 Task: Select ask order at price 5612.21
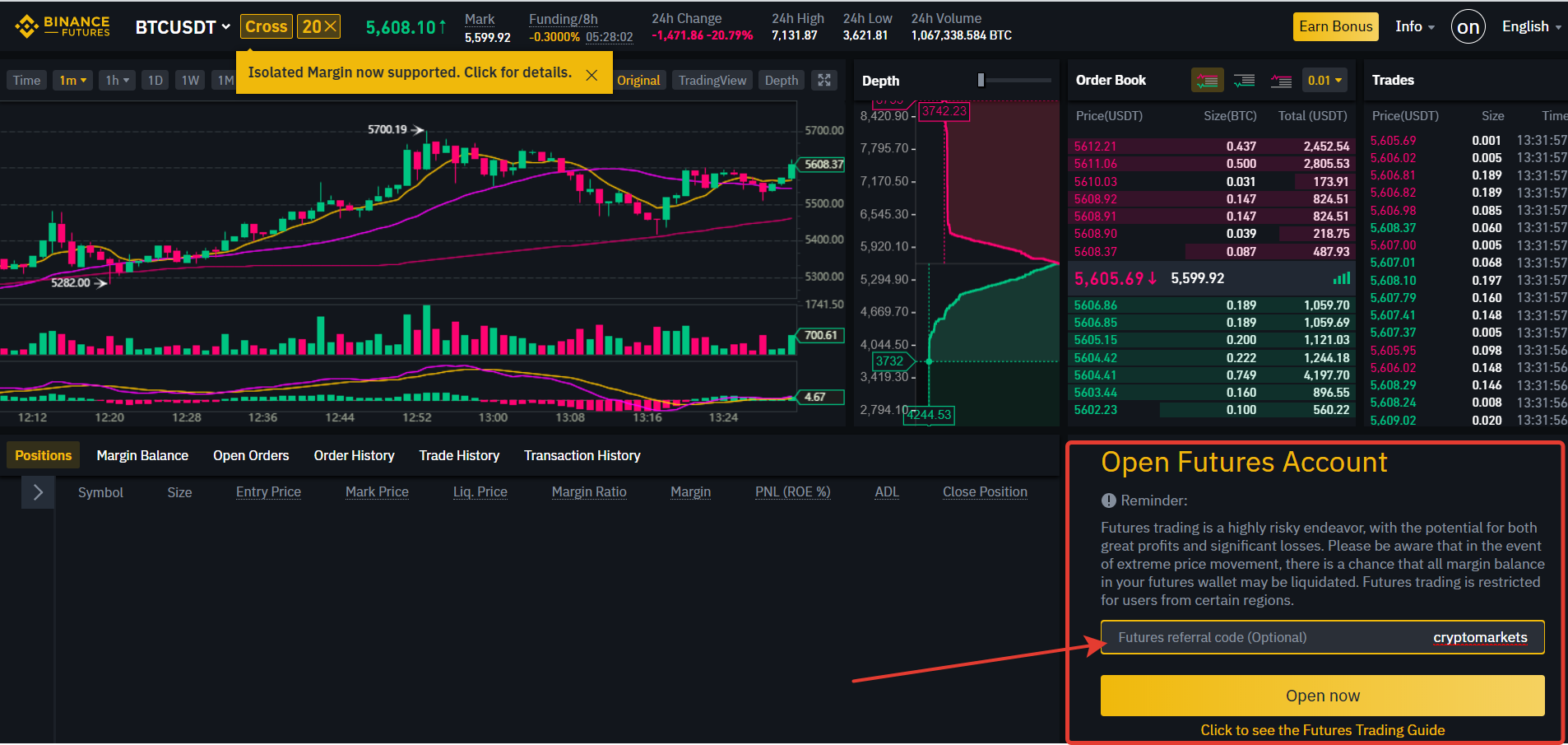[x=1212, y=147]
